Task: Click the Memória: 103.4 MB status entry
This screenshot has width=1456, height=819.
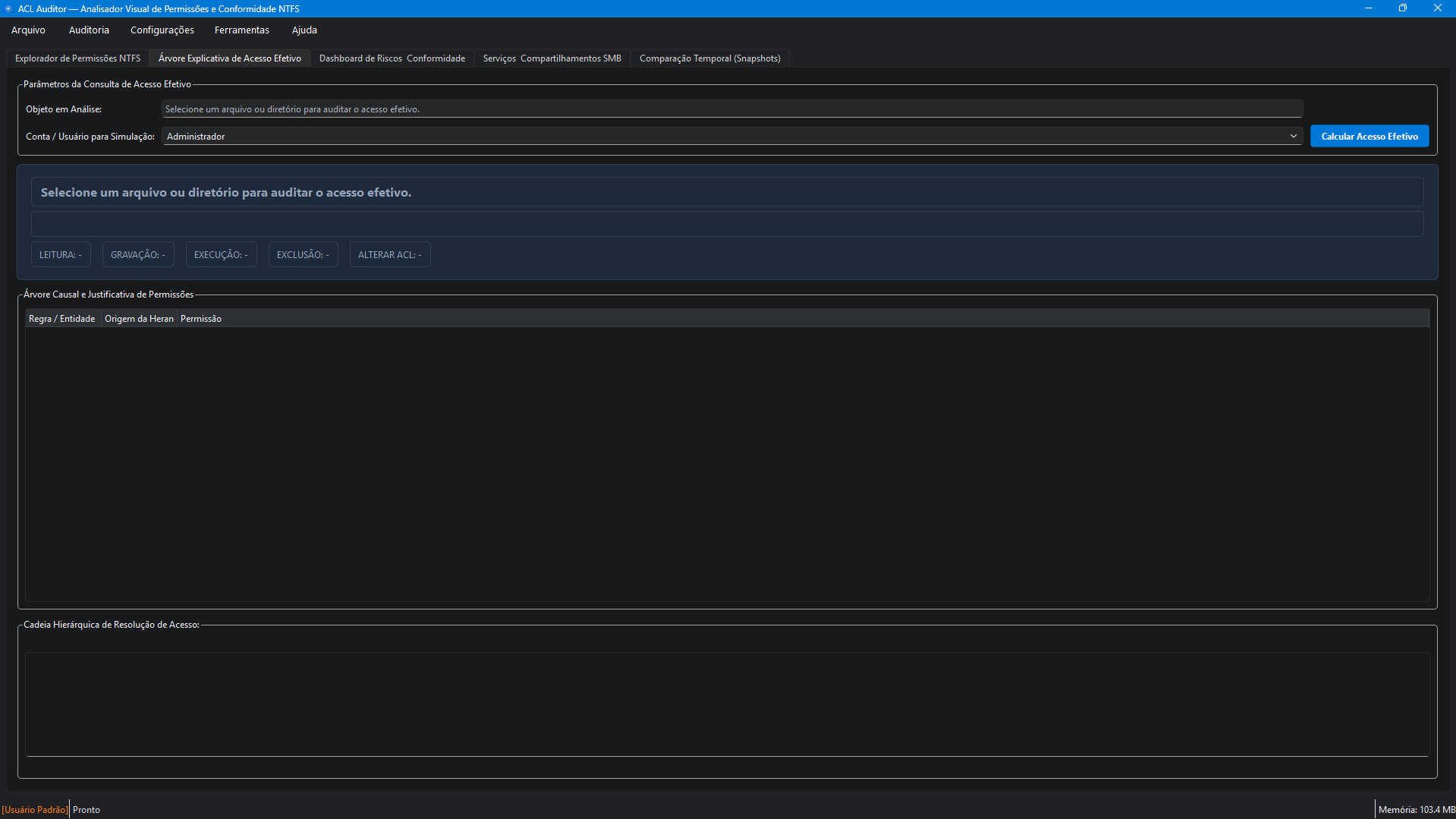Action: pos(1417,810)
